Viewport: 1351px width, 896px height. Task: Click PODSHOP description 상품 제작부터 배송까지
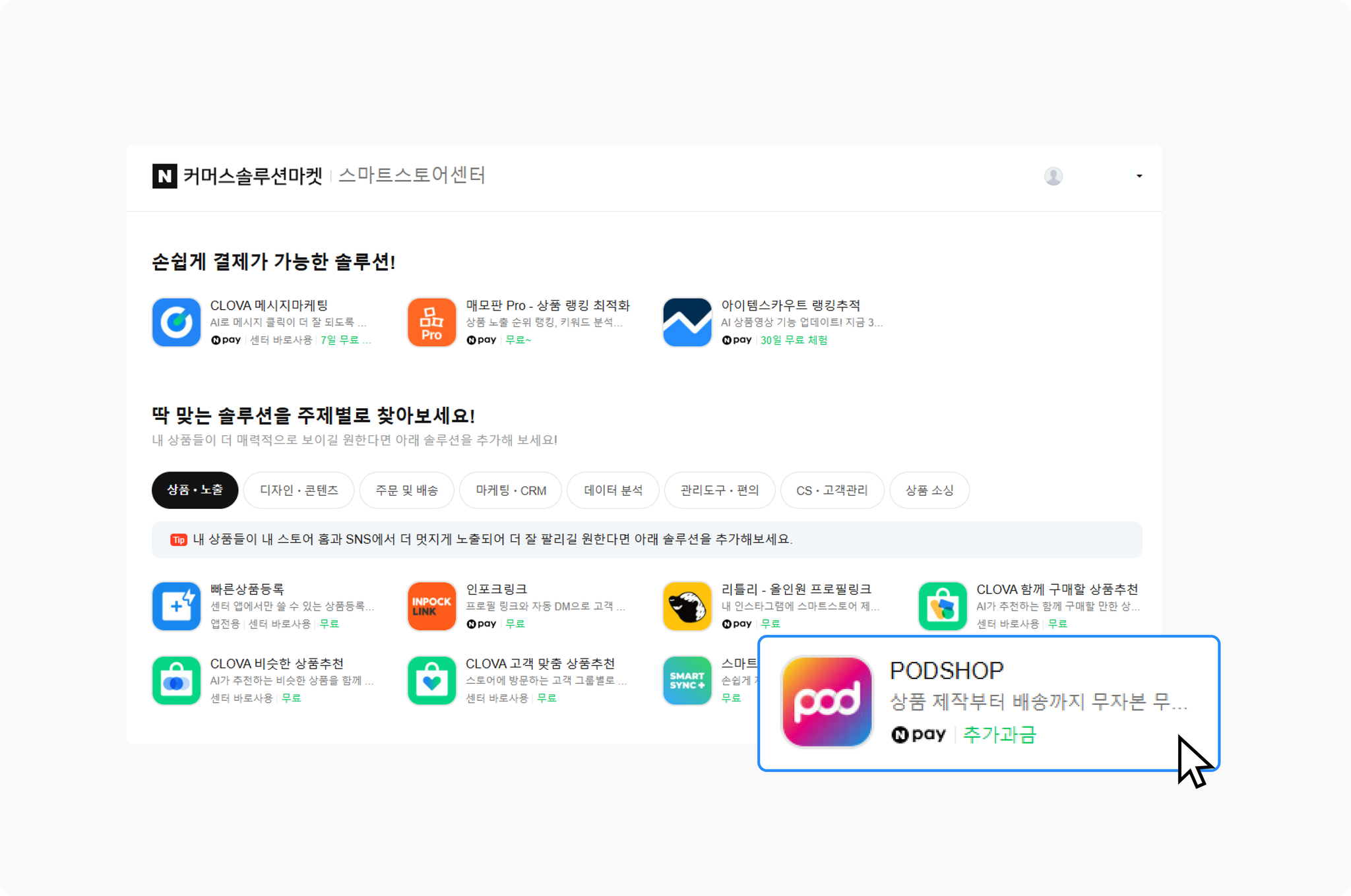1038,702
